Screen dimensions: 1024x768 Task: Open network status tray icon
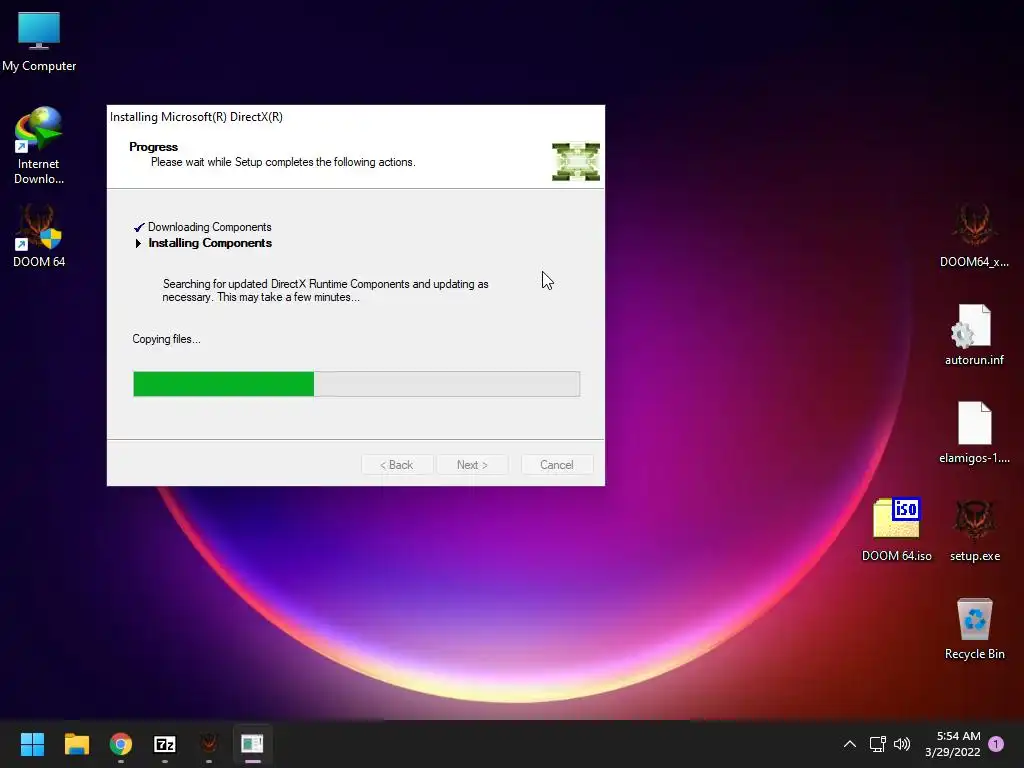coord(877,744)
